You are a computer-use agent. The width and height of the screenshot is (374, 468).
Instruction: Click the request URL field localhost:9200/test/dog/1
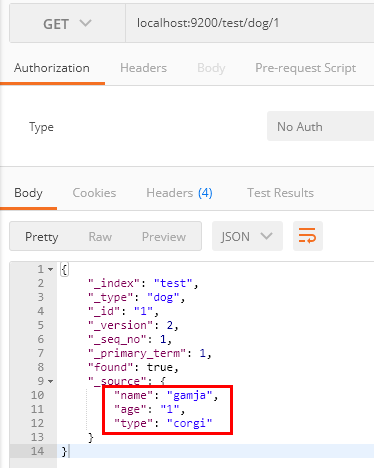[250, 23]
